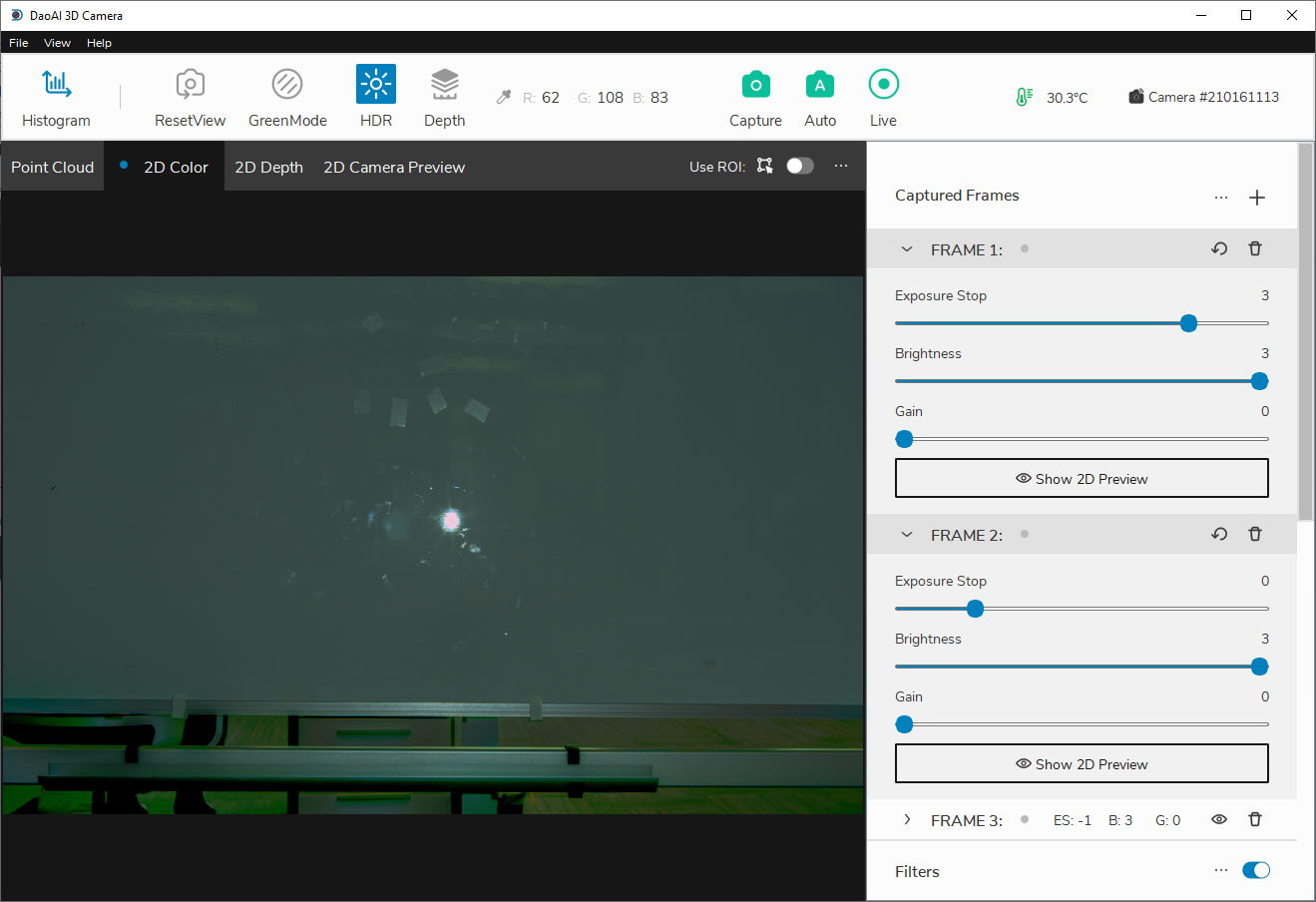Expand the FRAME 3 section
Viewport: 1316px width, 902px height.
pyautogui.click(x=907, y=820)
